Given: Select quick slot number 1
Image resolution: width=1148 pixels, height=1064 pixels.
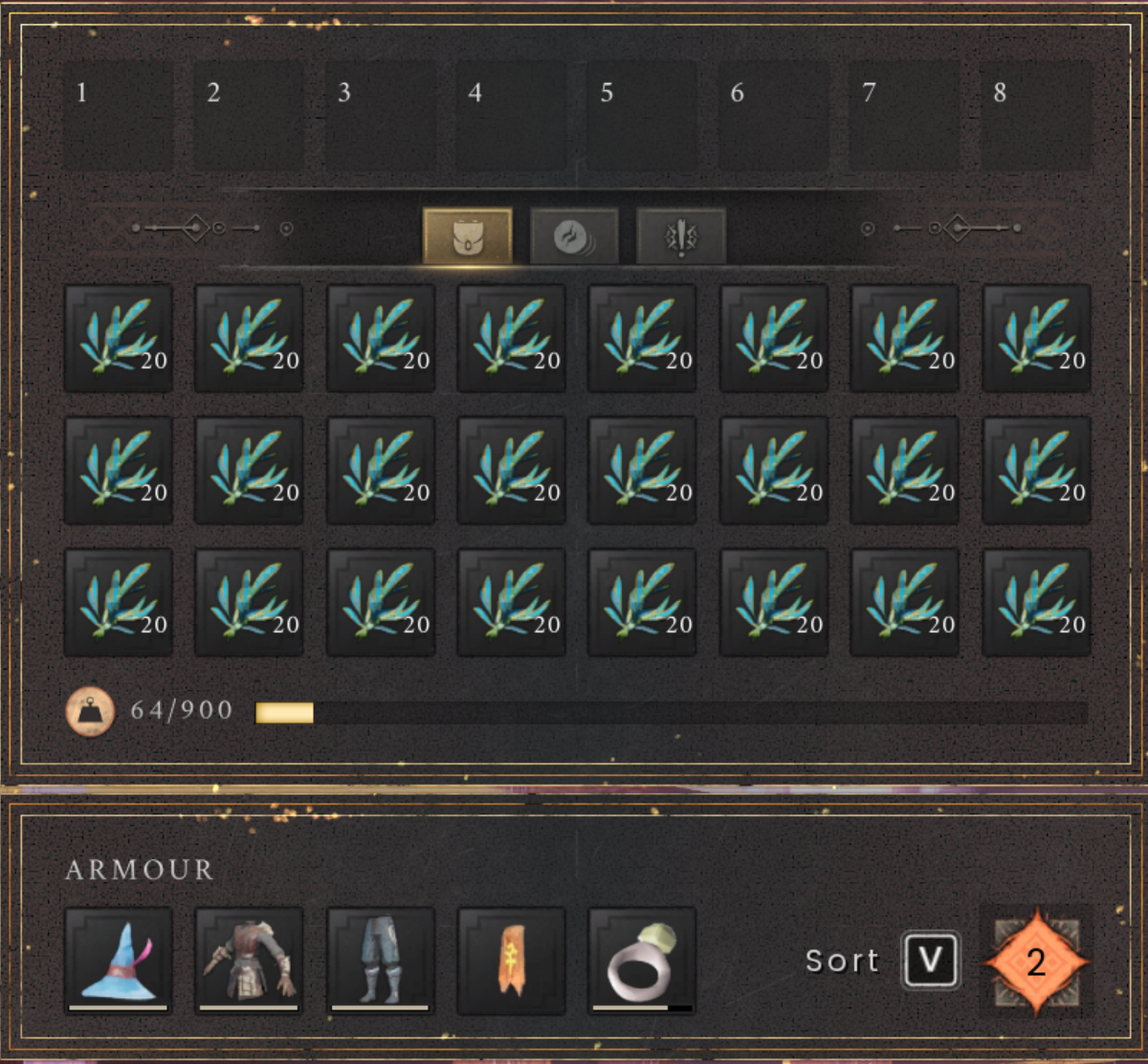Looking at the screenshot, I should [119, 117].
